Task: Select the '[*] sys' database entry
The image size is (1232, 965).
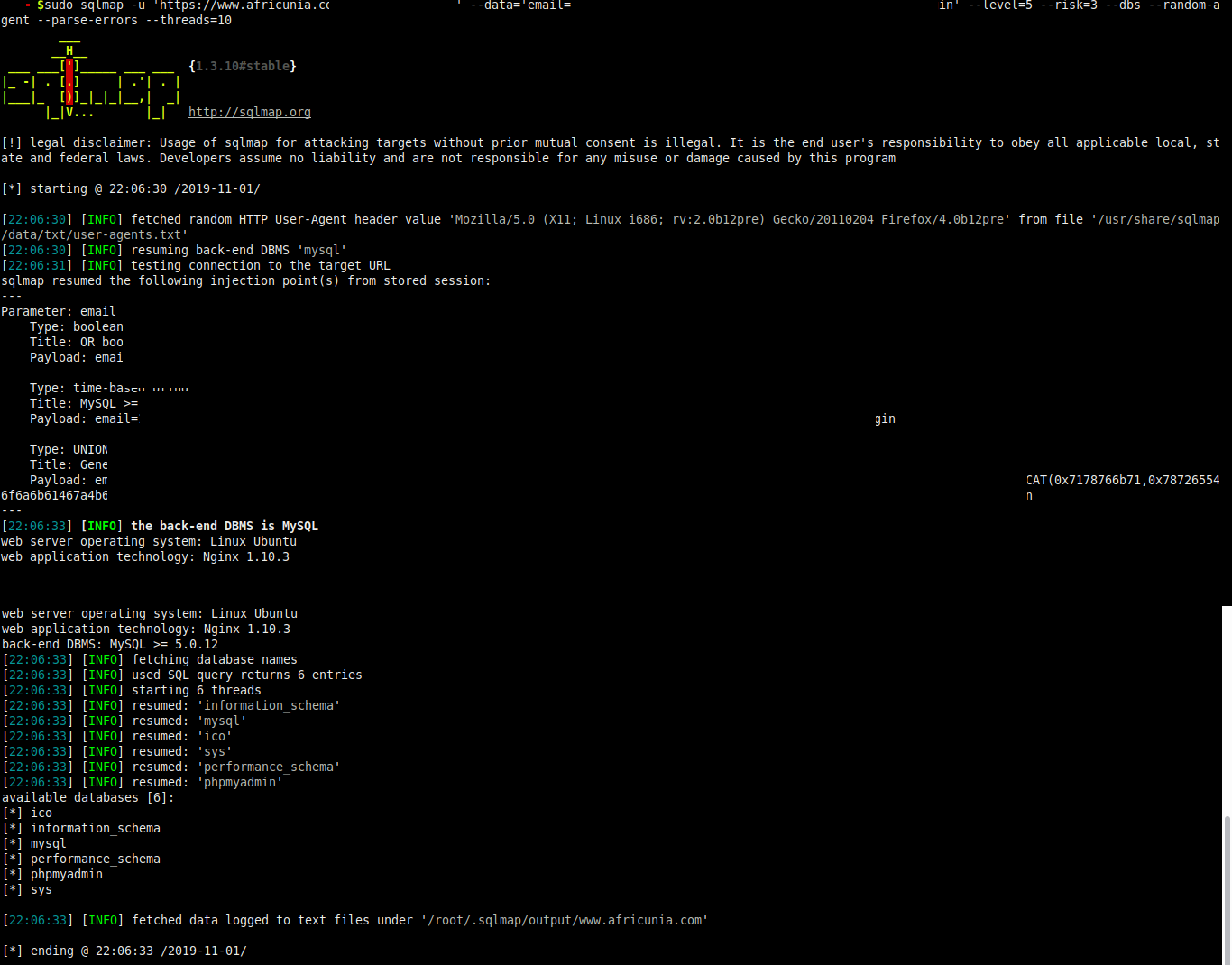Action: click(27, 889)
